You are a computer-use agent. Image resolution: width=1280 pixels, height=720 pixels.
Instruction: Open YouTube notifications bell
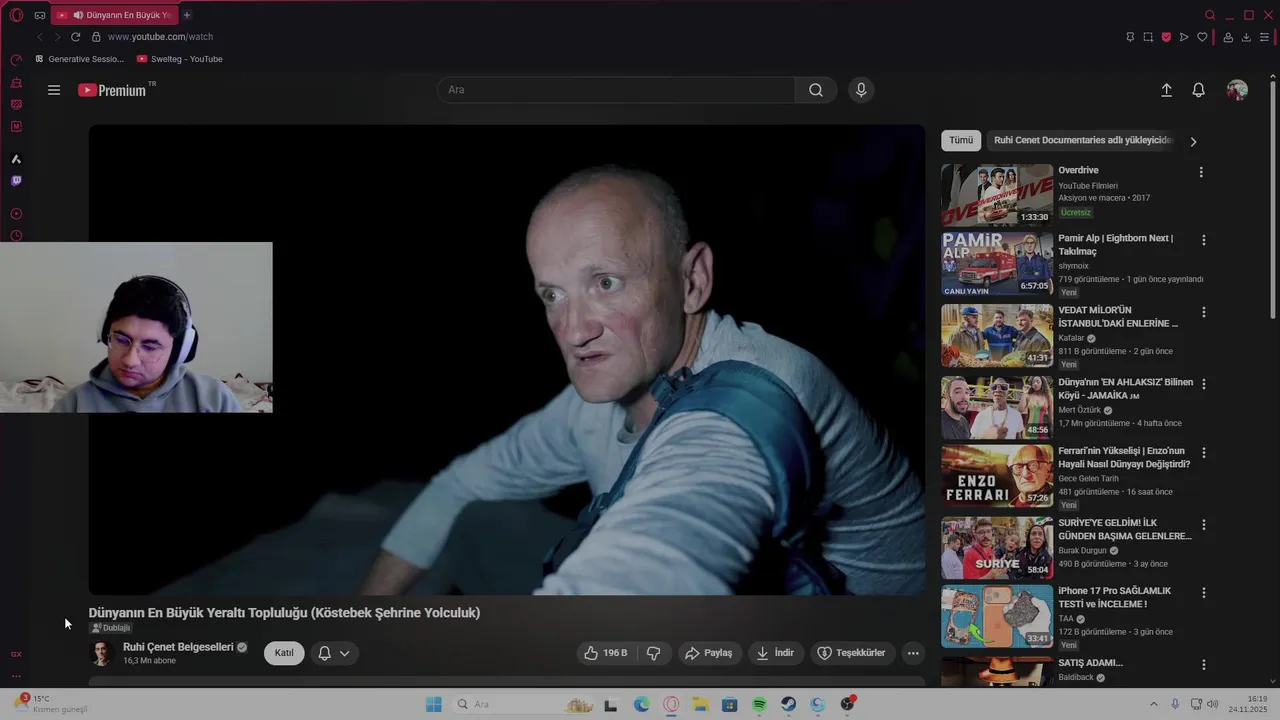point(1198,90)
